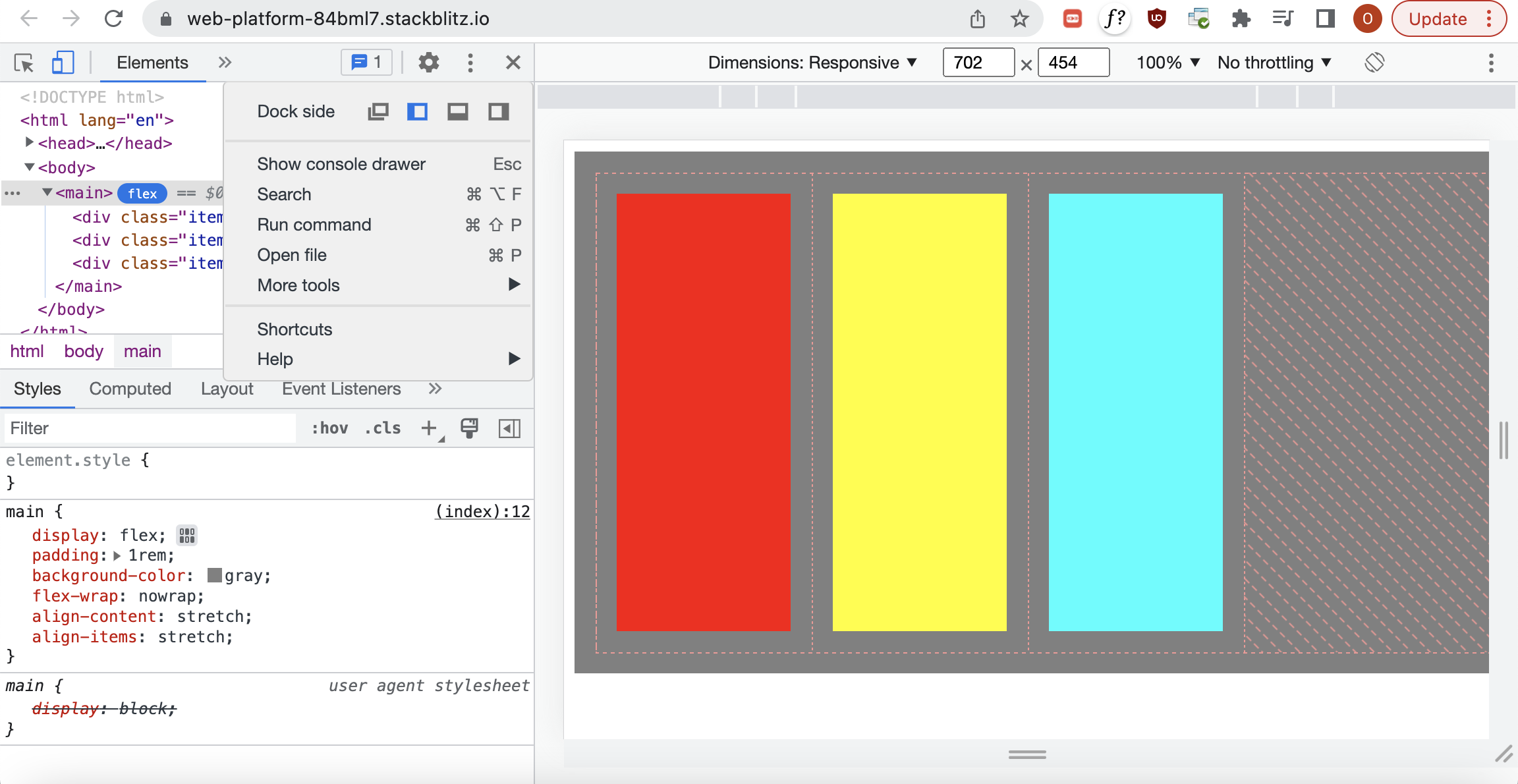Toggle the computed styles sidebar icon
Image resolution: width=1518 pixels, height=784 pixels.
click(x=509, y=429)
